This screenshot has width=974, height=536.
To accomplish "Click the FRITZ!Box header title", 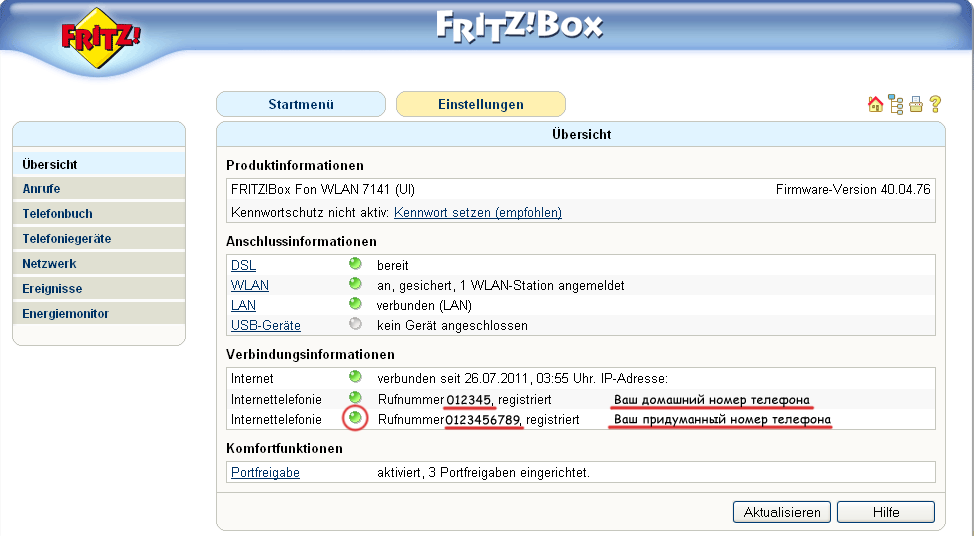I will [x=519, y=27].
